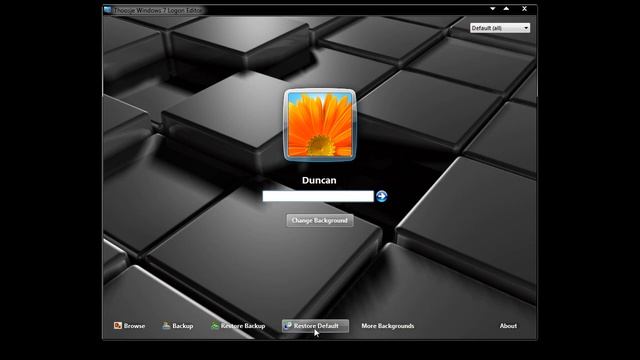Click the Restore Backup green icon
The height and width of the screenshot is (360, 640).
tap(215, 325)
